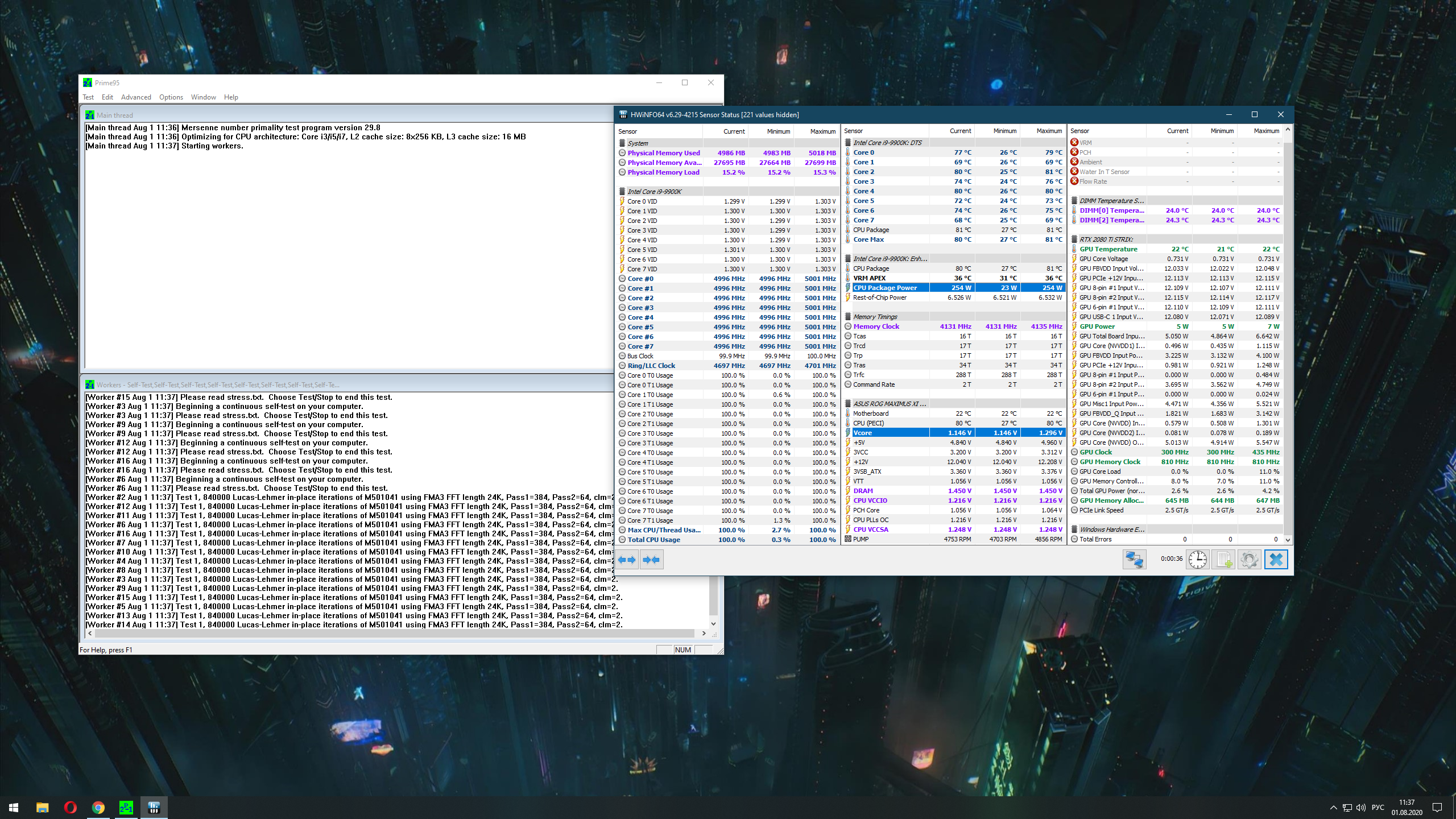Image resolution: width=1456 pixels, height=819 pixels.
Task: Open the Advanced menu in Prime95
Action: pos(136,97)
